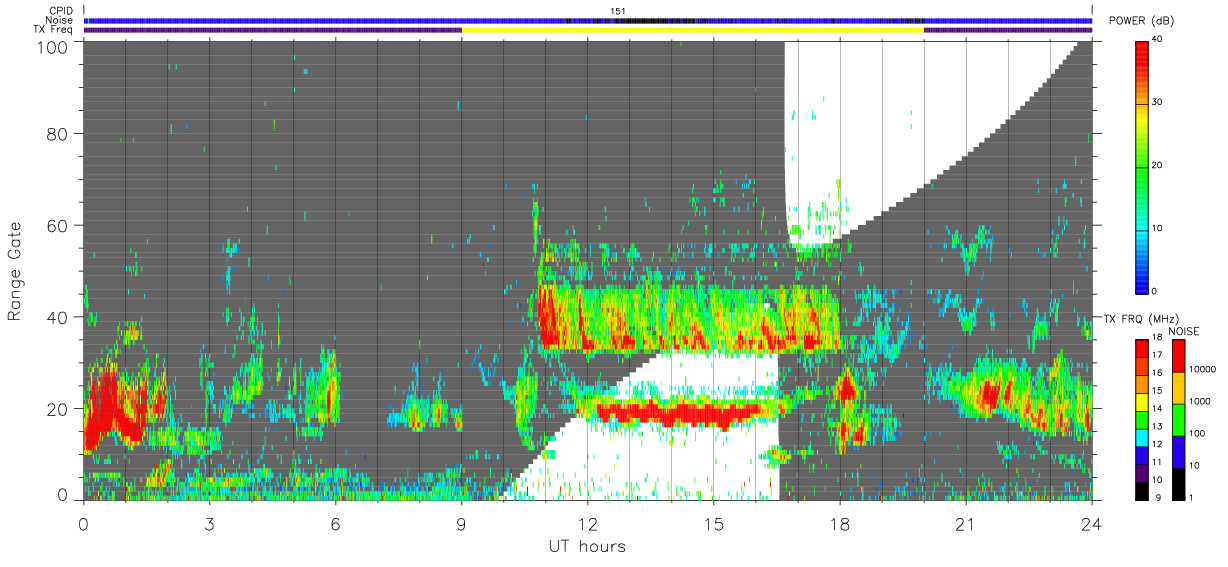
Task: Click the 24 tick on the UT hours axis
Action: click(x=1092, y=523)
